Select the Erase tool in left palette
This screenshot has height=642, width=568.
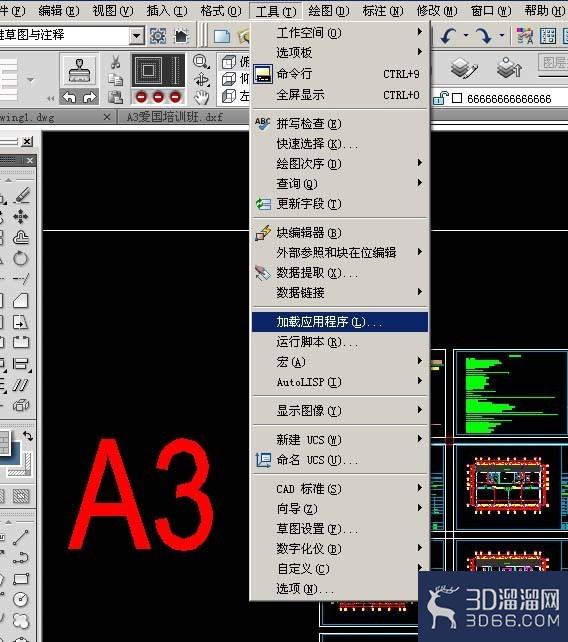coord(21,195)
